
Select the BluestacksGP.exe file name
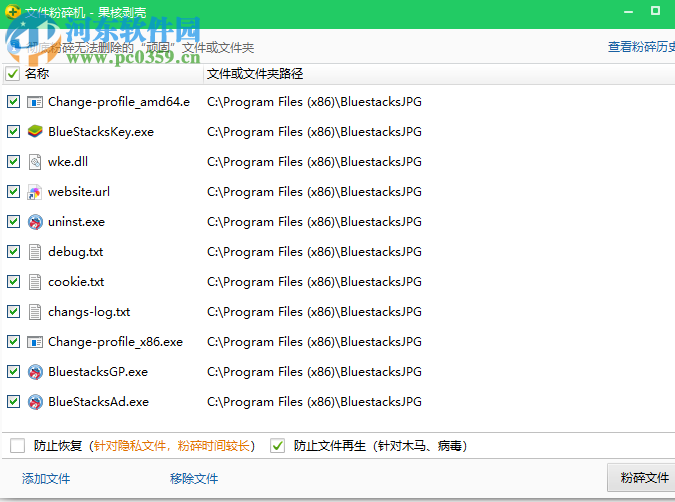tap(98, 372)
